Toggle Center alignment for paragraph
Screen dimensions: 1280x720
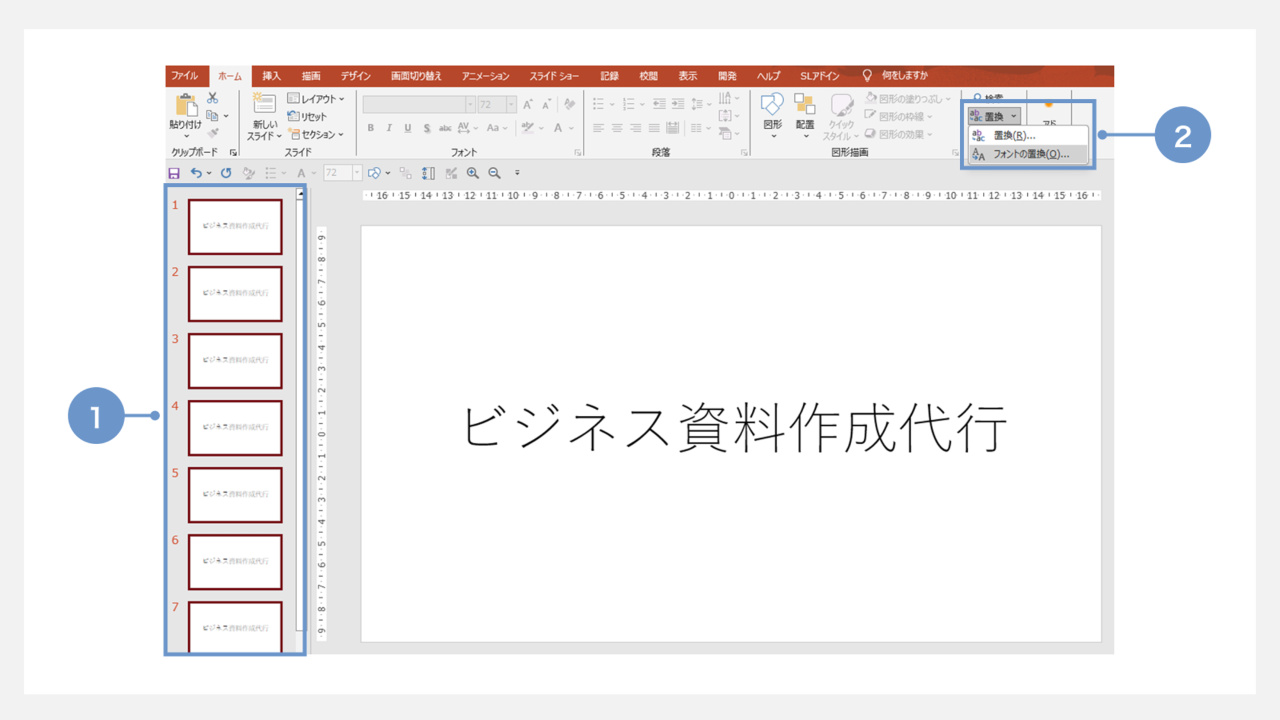[617, 128]
